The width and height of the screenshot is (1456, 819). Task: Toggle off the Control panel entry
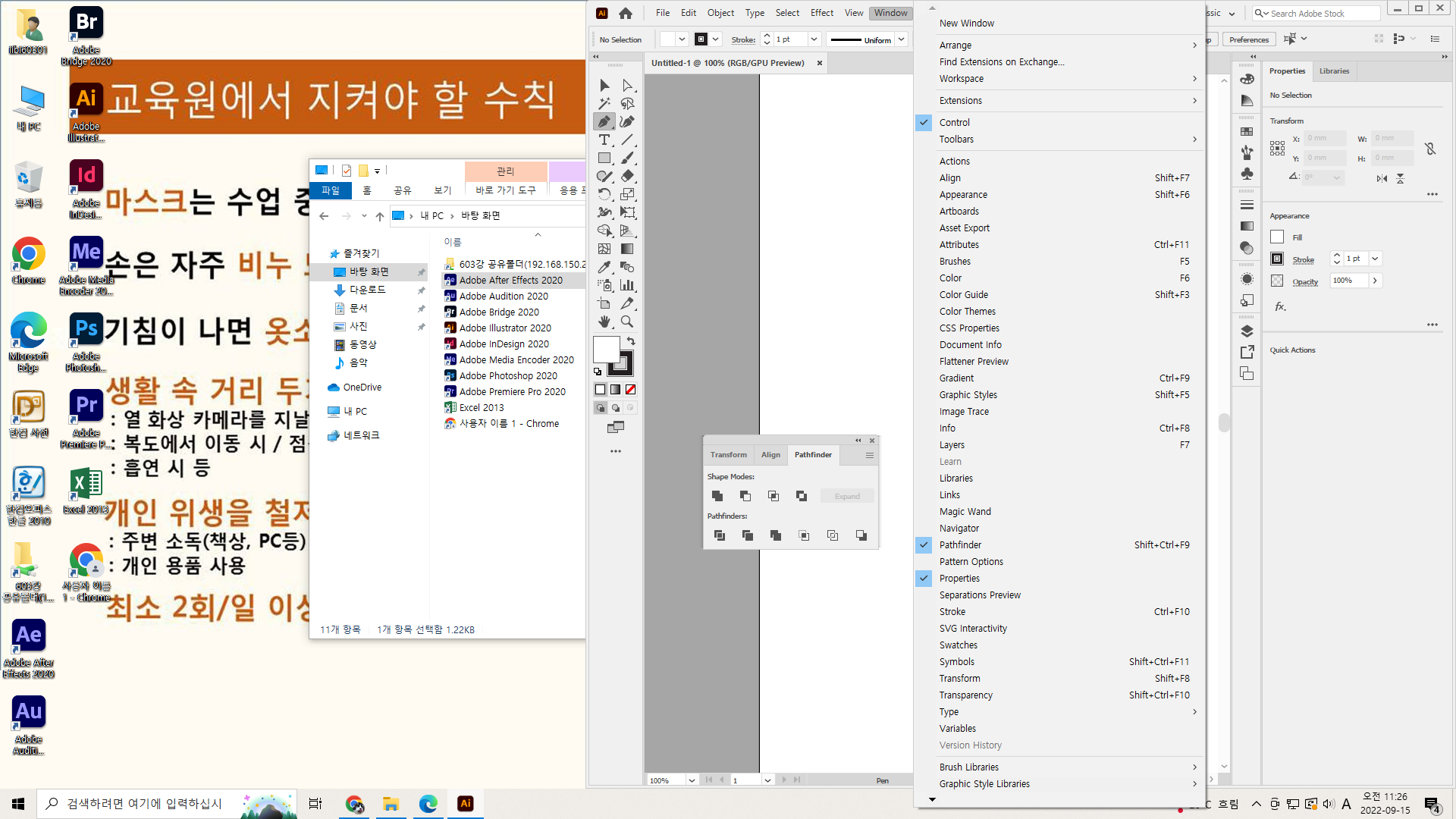pos(954,123)
